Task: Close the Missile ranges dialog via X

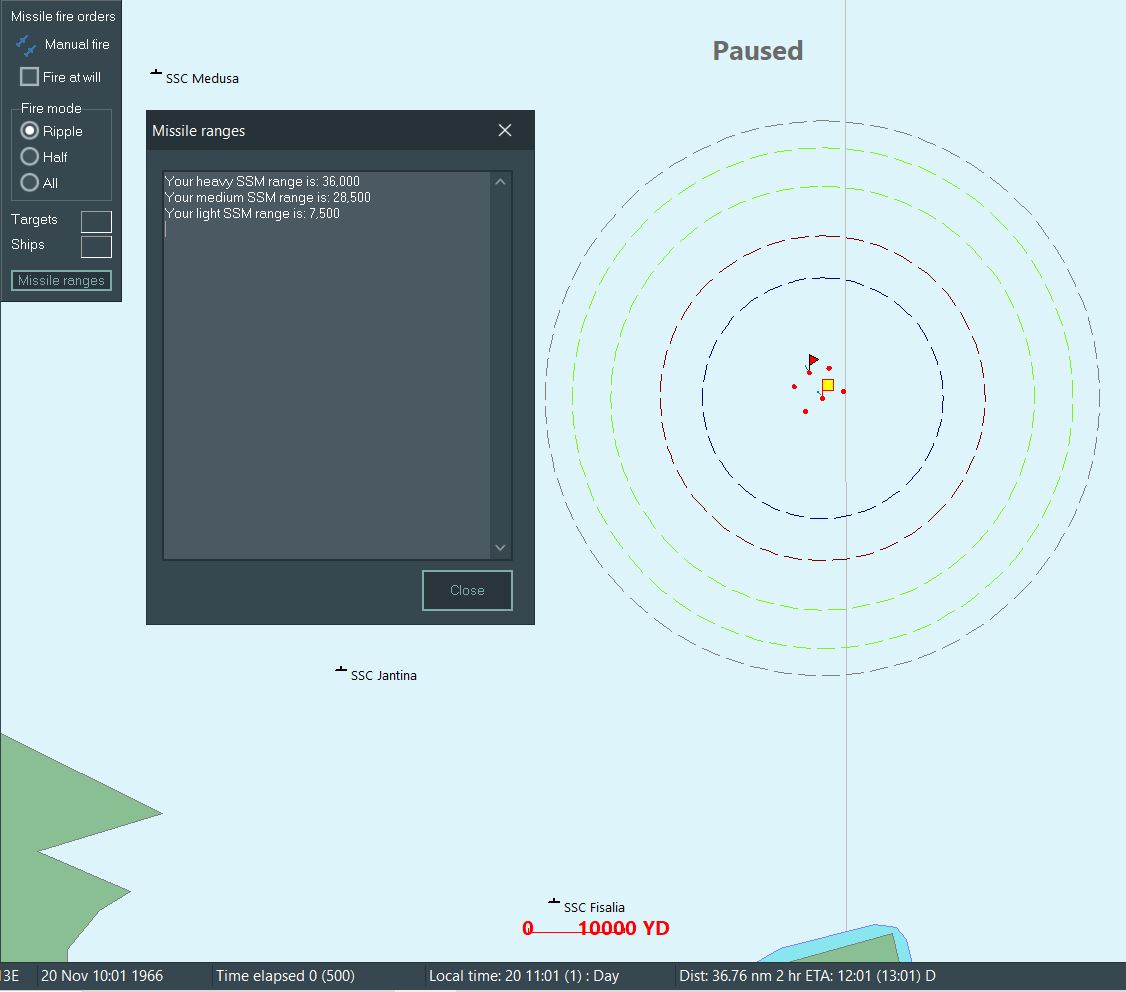Action: point(505,130)
